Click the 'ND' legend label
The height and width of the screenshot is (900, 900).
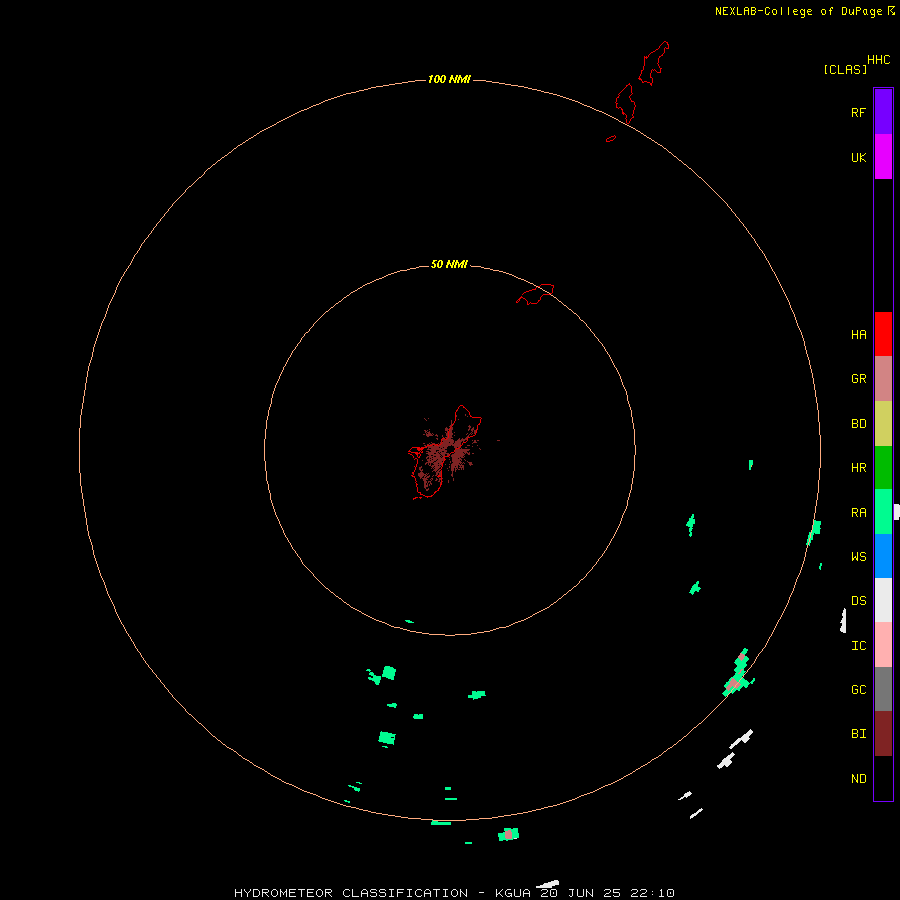(x=858, y=779)
